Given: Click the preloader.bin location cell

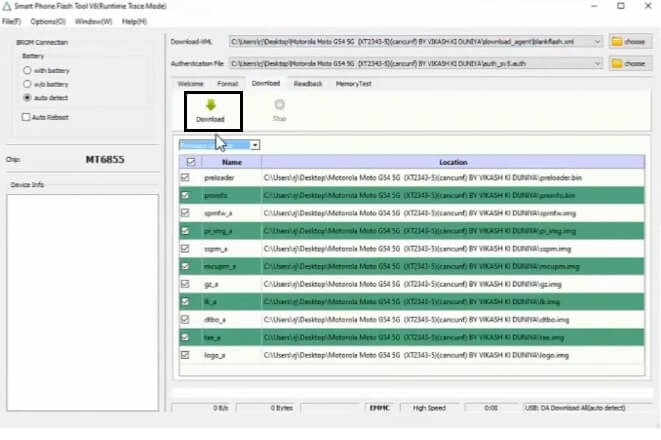Looking at the screenshot, I should coord(453,177).
